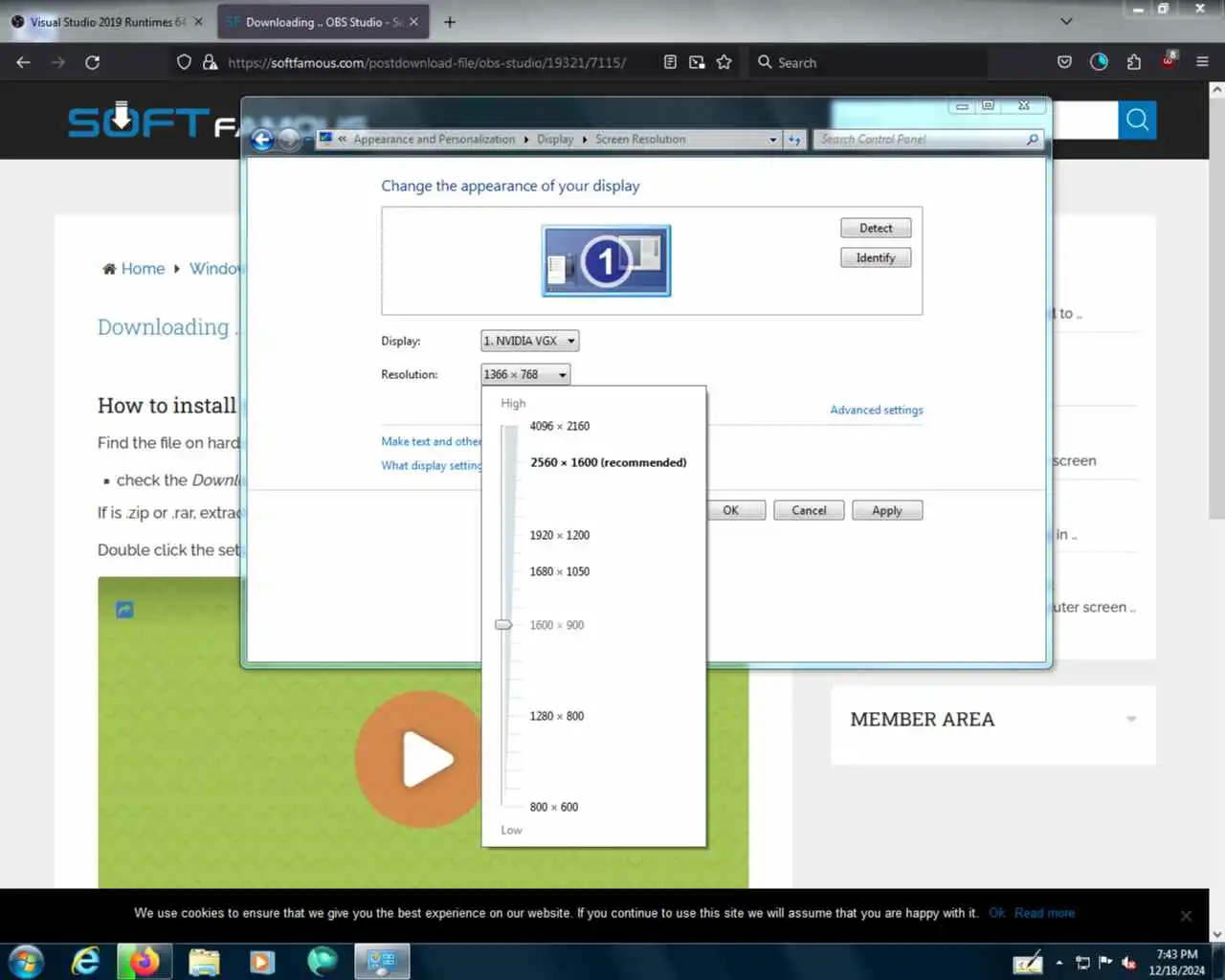The height and width of the screenshot is (980, 1225).
Task: Click the browser Search box
Action: 869,62
